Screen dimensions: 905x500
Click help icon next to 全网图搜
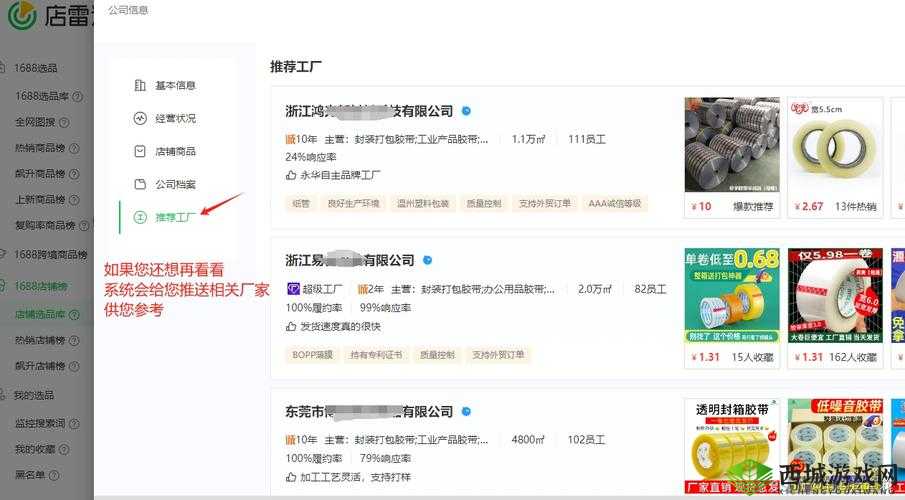point(64,122)
